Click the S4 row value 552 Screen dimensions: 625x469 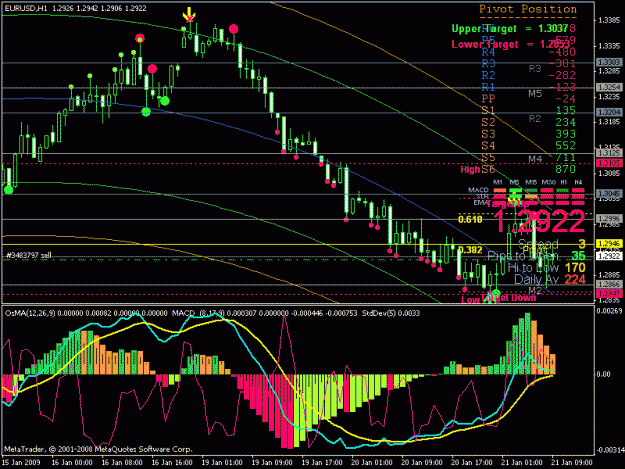tap(566, 145)
